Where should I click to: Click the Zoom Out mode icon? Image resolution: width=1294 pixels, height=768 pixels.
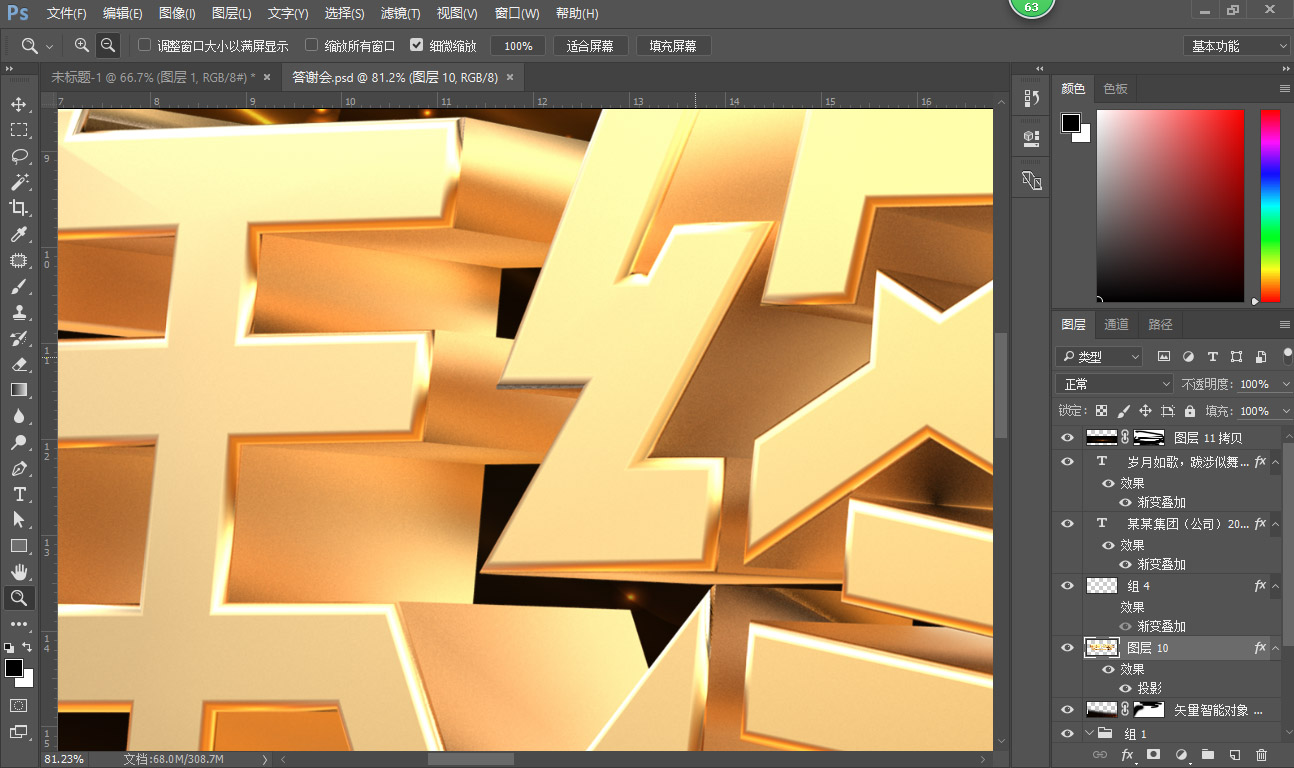(x=108, y=45)
